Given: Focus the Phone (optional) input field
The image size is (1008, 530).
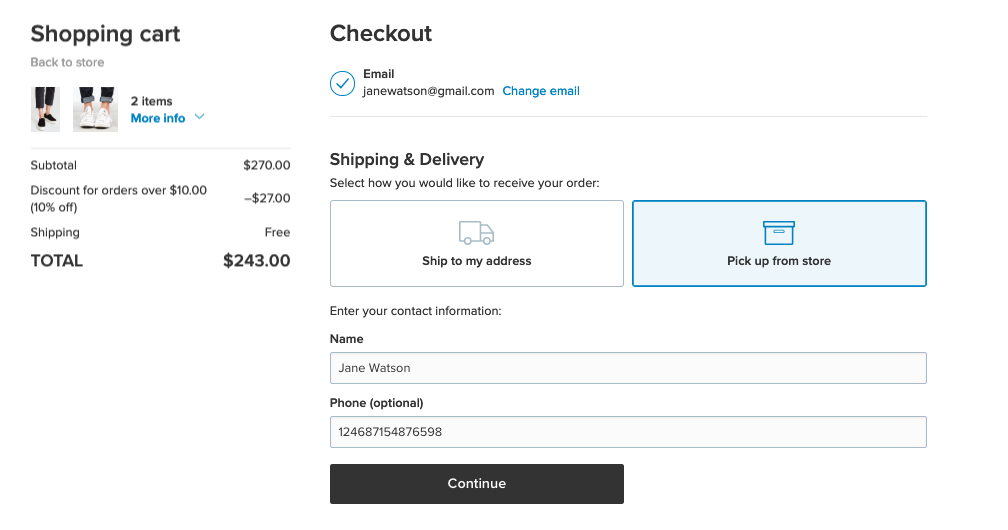Looking at the screenshot, I should [628, 432].
